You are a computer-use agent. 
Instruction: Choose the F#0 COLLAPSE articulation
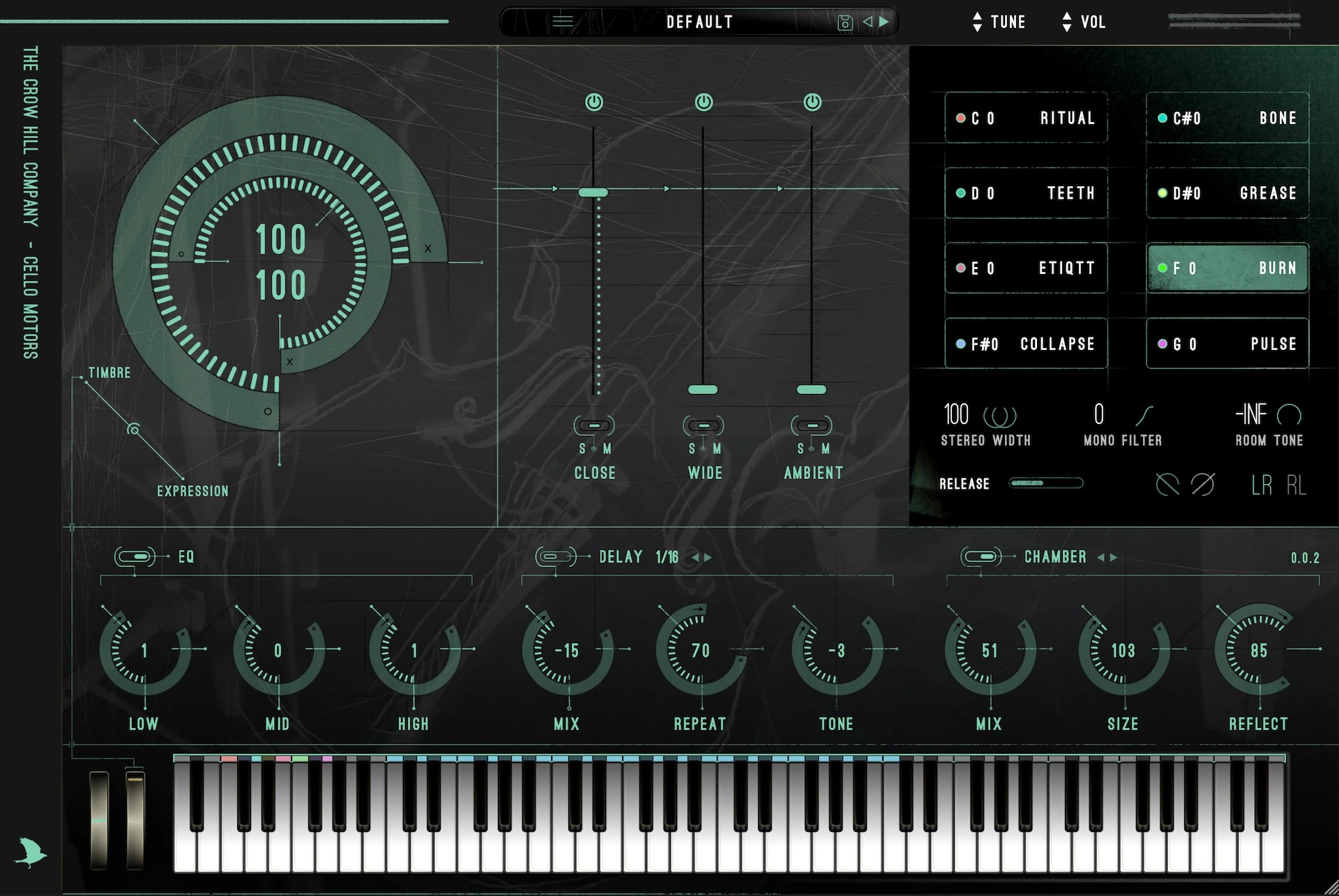[1025, 344]
